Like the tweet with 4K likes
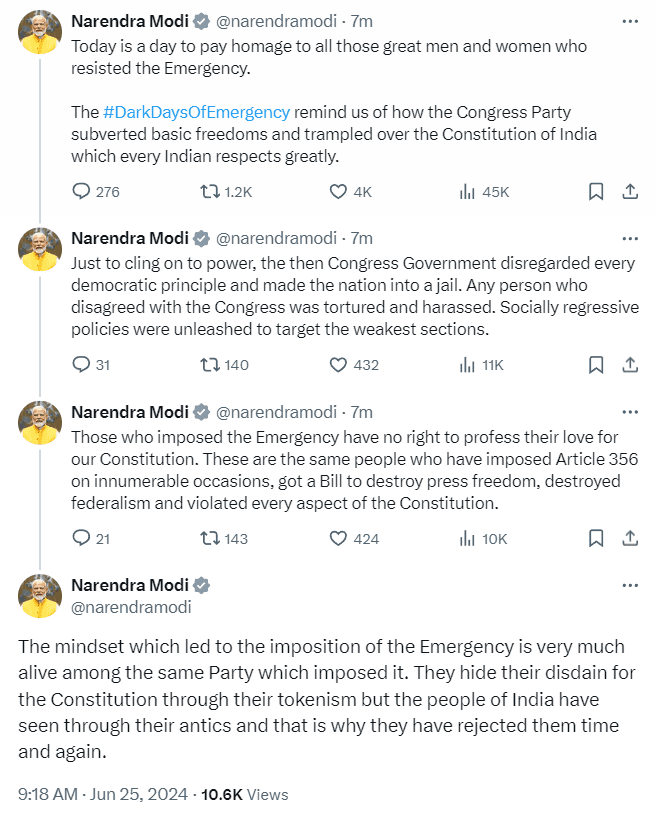 (338, 192)
